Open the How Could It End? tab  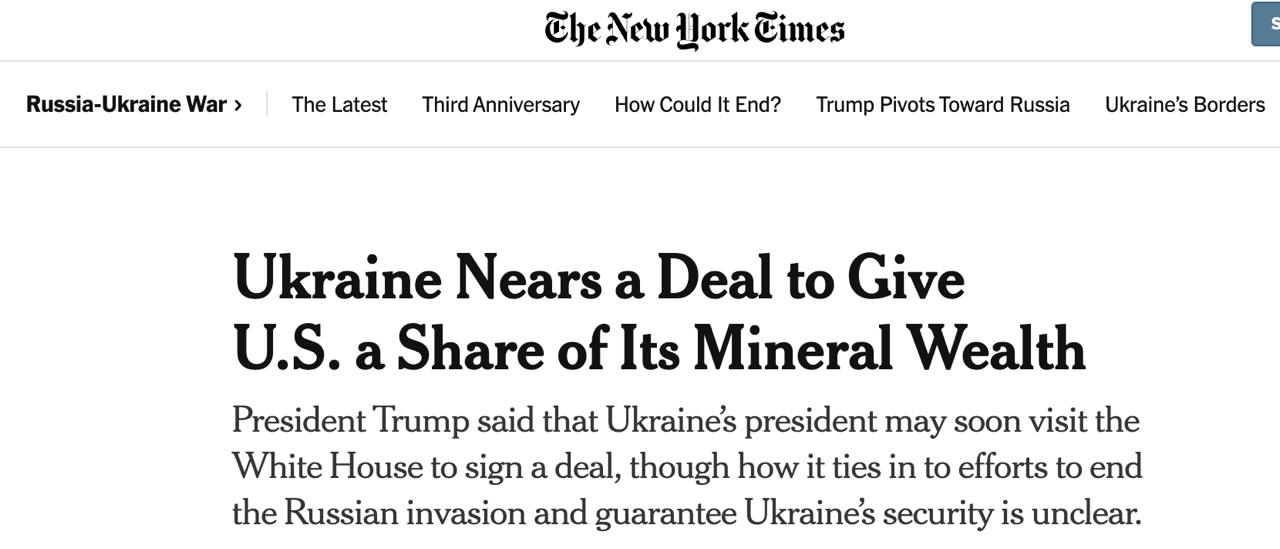(697, 105)
